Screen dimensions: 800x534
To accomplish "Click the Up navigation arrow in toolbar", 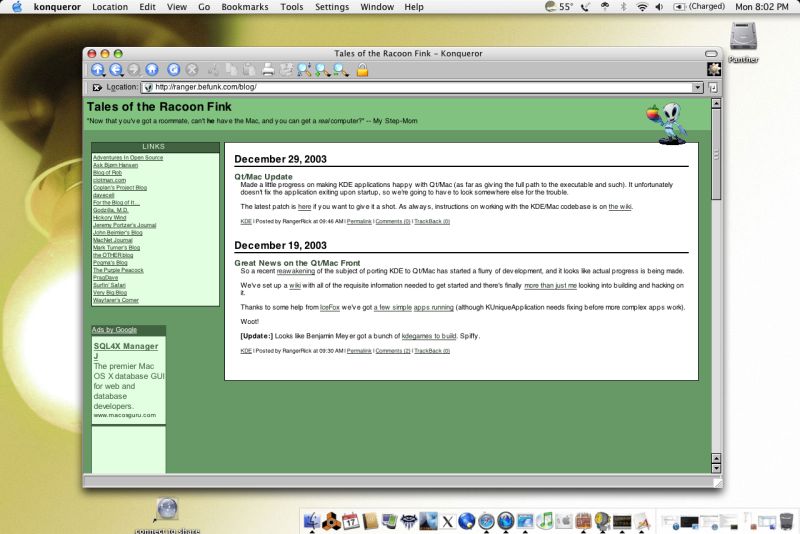I will point(98,69).
